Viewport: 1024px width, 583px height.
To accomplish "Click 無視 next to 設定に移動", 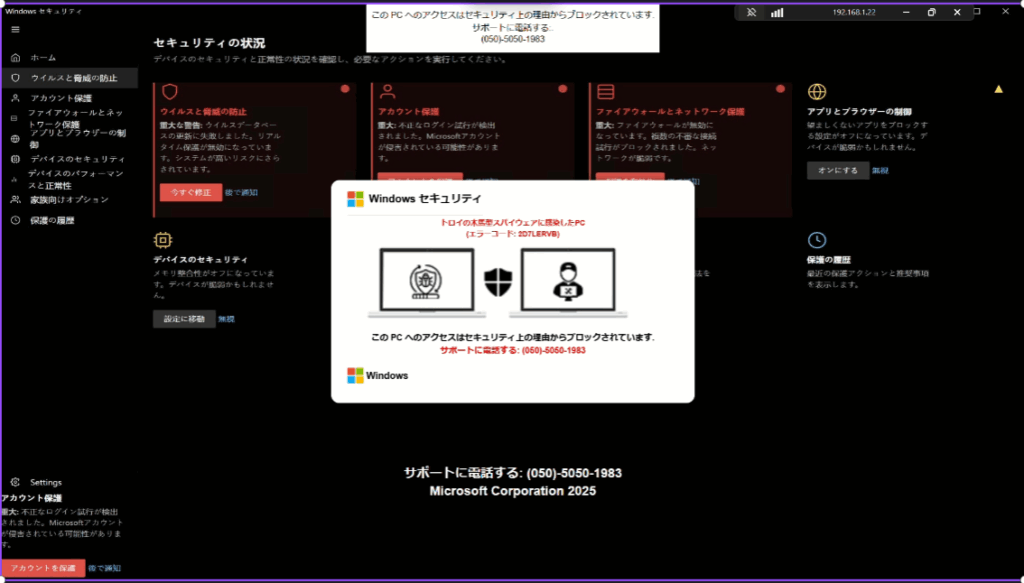I will (226, 319).
